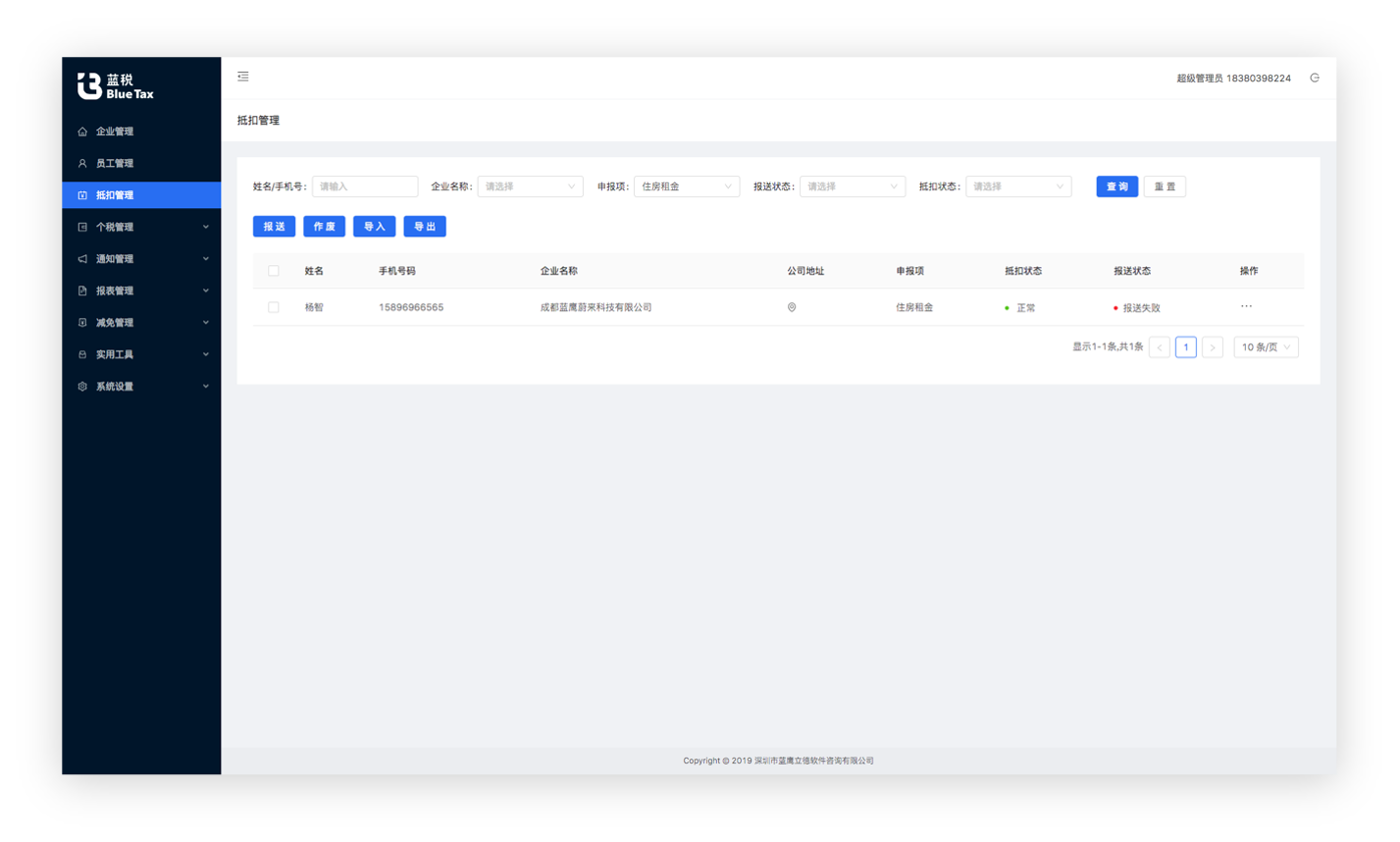Click the 报送状态 column header
Image resolution: width=1400 pixels, height=842 pixels.
pyautogui.click(x=1132, y=271)
